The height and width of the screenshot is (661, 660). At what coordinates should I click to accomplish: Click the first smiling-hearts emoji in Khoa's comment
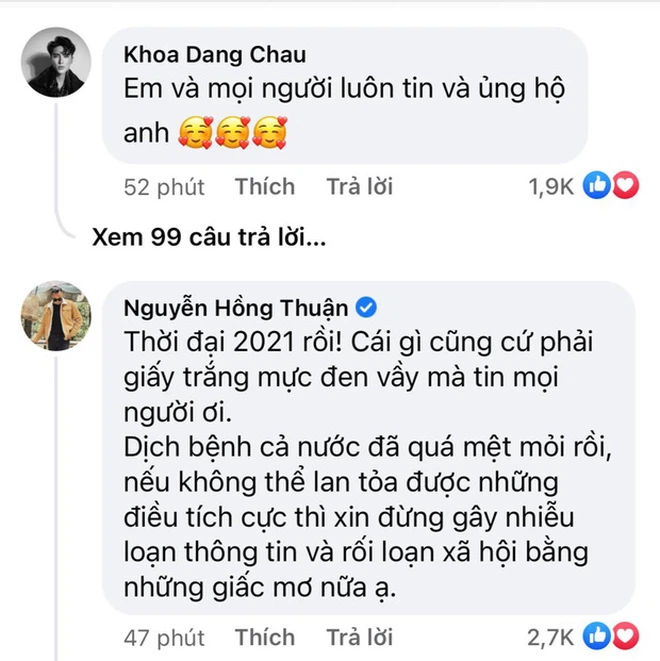click(194, 132)
